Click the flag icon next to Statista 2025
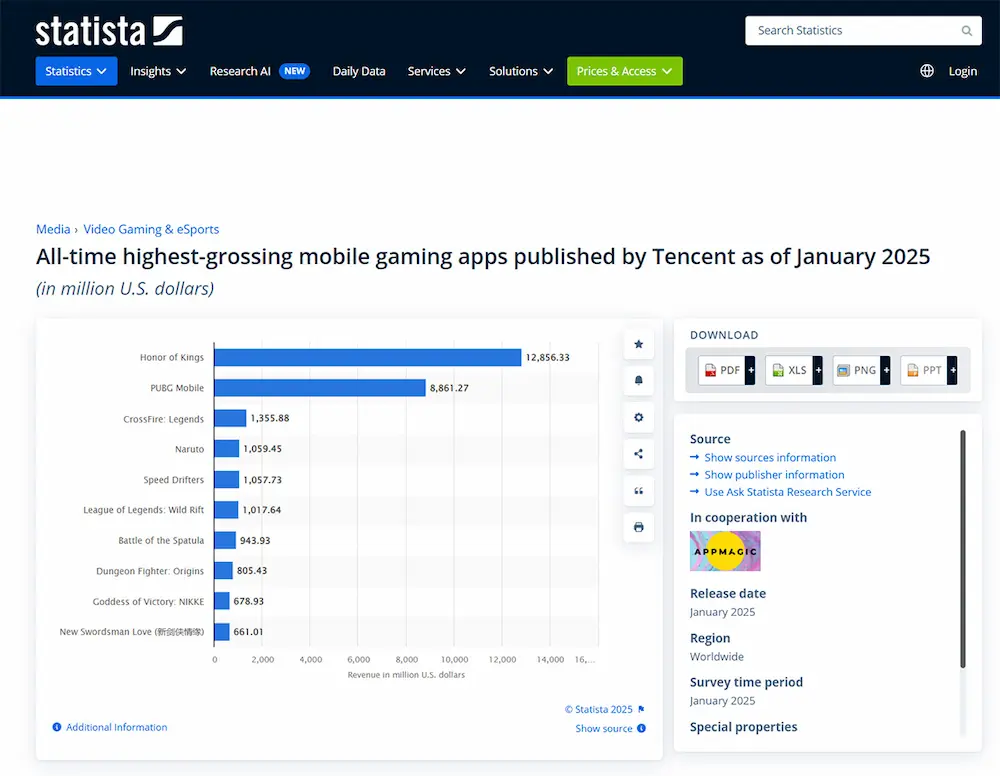 point(642,709)
